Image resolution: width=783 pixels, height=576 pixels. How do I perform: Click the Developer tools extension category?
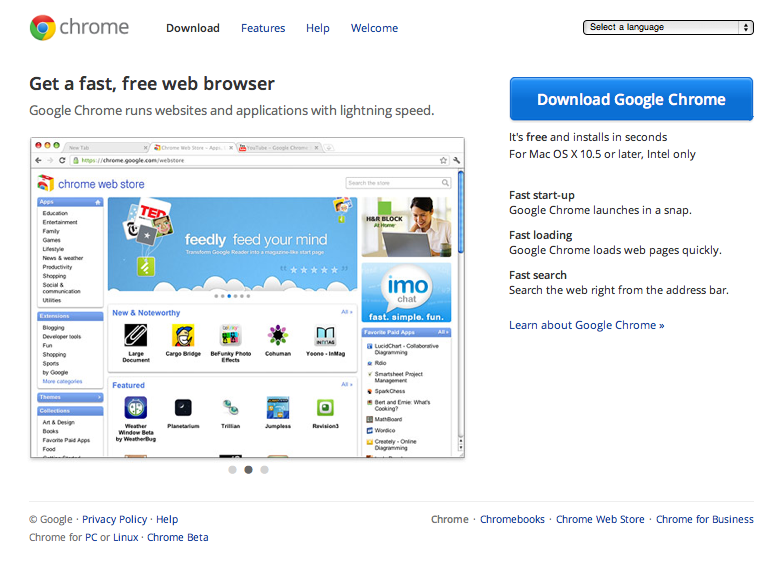61,337
